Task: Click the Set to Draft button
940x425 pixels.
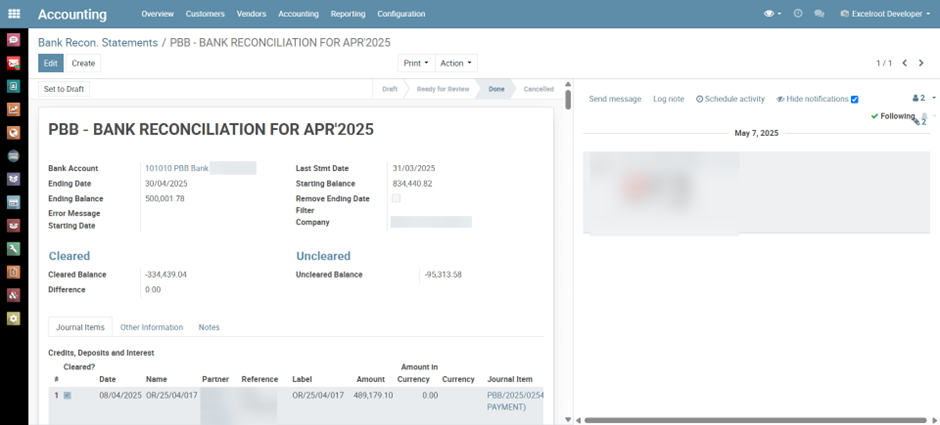Action: point(64,89)
